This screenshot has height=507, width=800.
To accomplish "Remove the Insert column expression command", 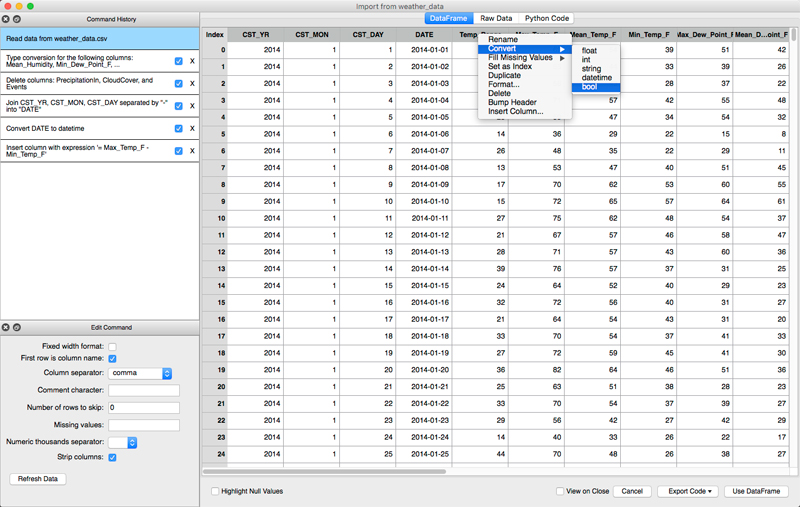I will point(192,151).
